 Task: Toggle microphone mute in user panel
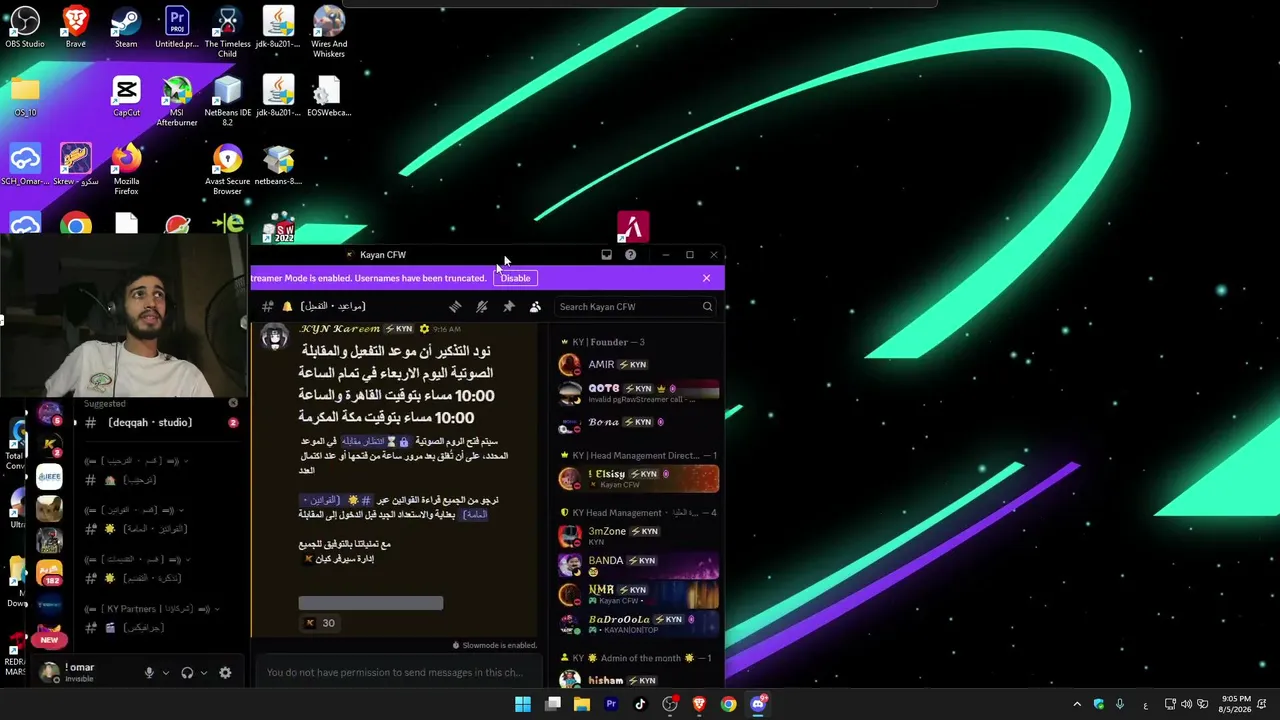pyautogui.click(x=149, y=673)
